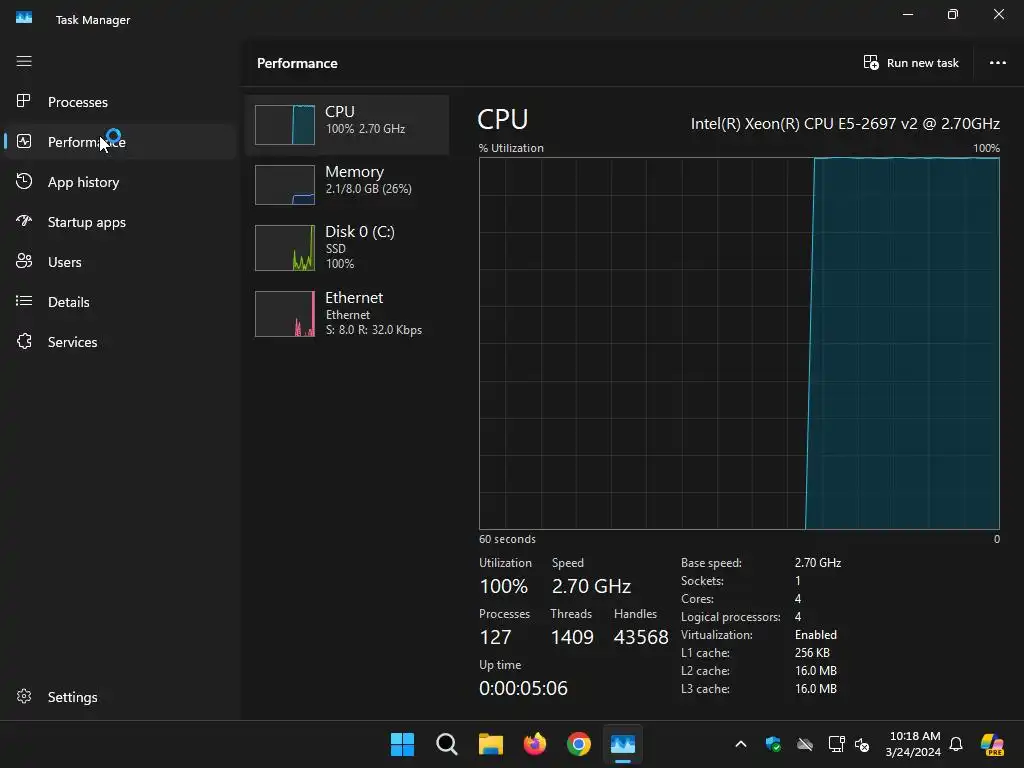Click the Memory mini graph thumbnail
1024x768 pixels.
285,185
